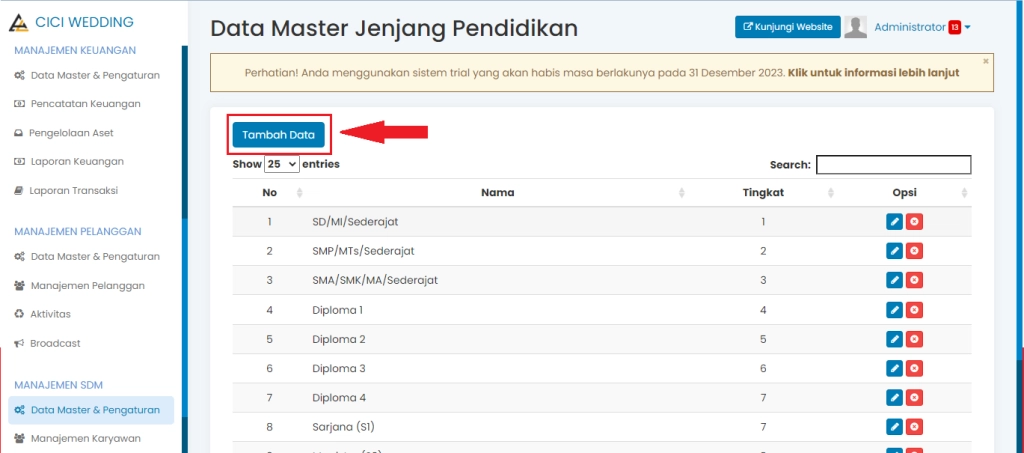Delete the Diploma 2 row
Viewport: 1024px width, 453px height.
914,339
